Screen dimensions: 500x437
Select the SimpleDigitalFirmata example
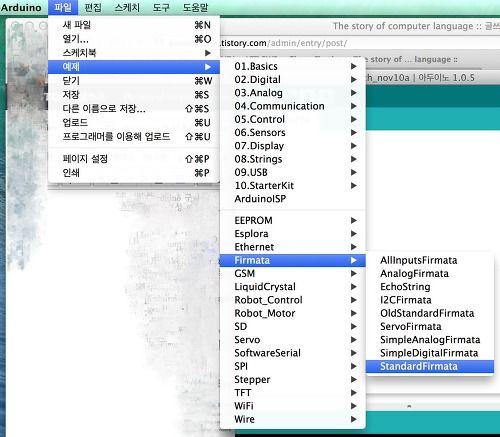click(x=430, y=353)
